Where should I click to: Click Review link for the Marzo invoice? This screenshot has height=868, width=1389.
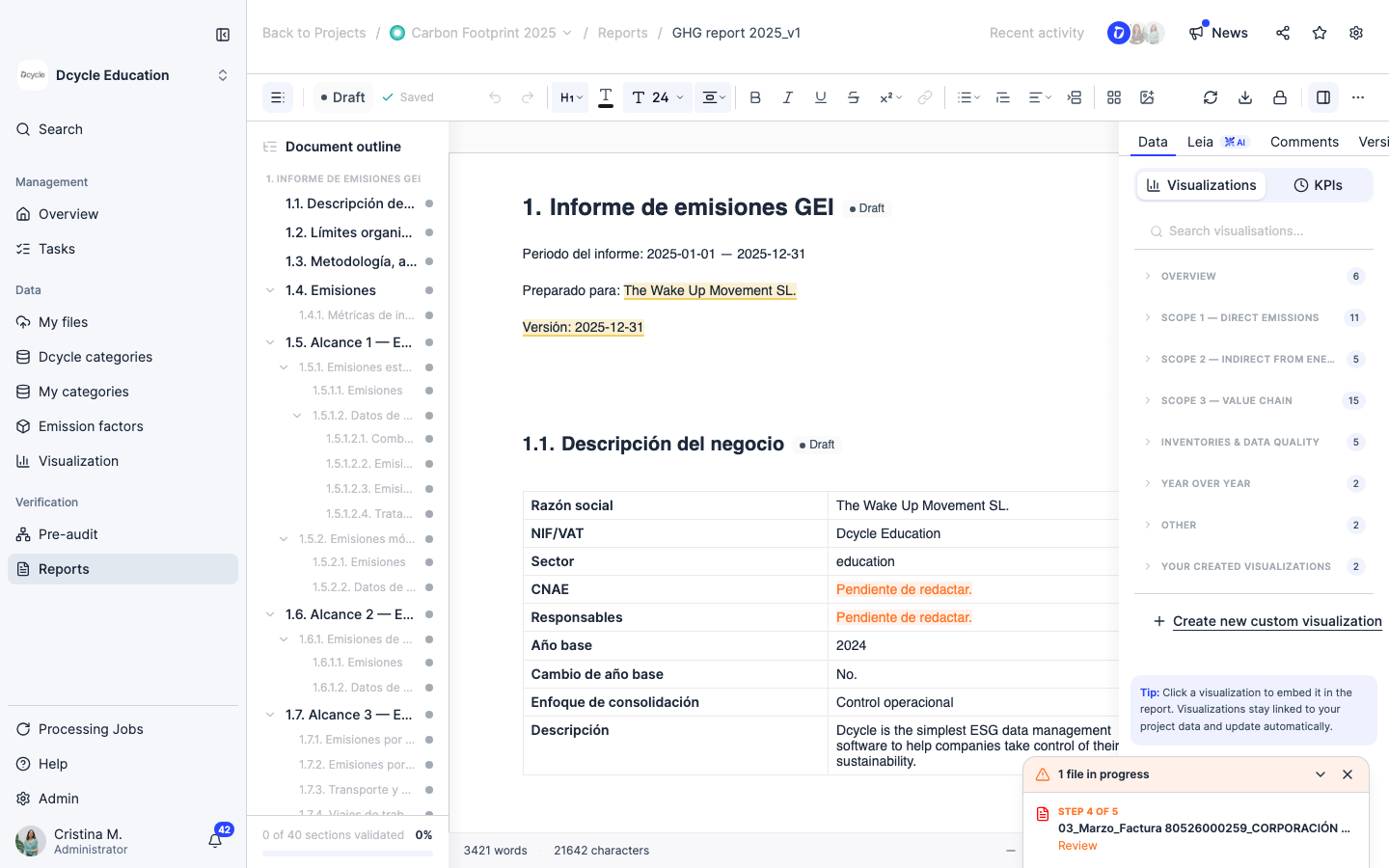tap(1077, 846)
